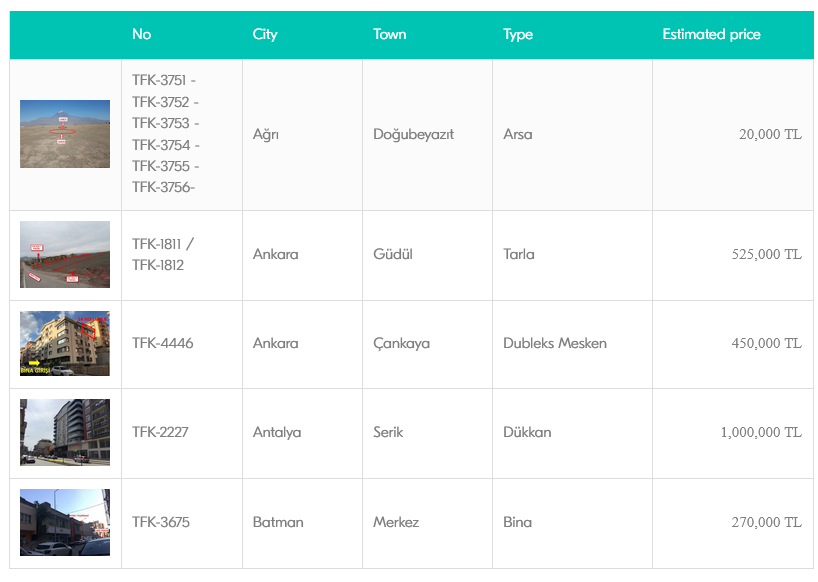Select the TFK-1811 / TFK-1812 listing number

click(x=163, y=254)
